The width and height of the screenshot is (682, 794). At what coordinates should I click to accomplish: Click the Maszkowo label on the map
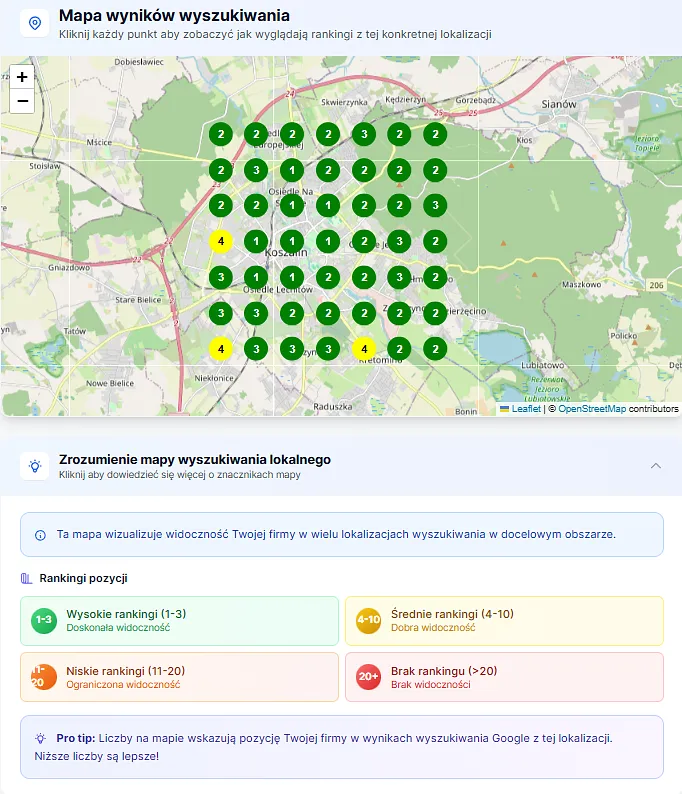[582, 285]
